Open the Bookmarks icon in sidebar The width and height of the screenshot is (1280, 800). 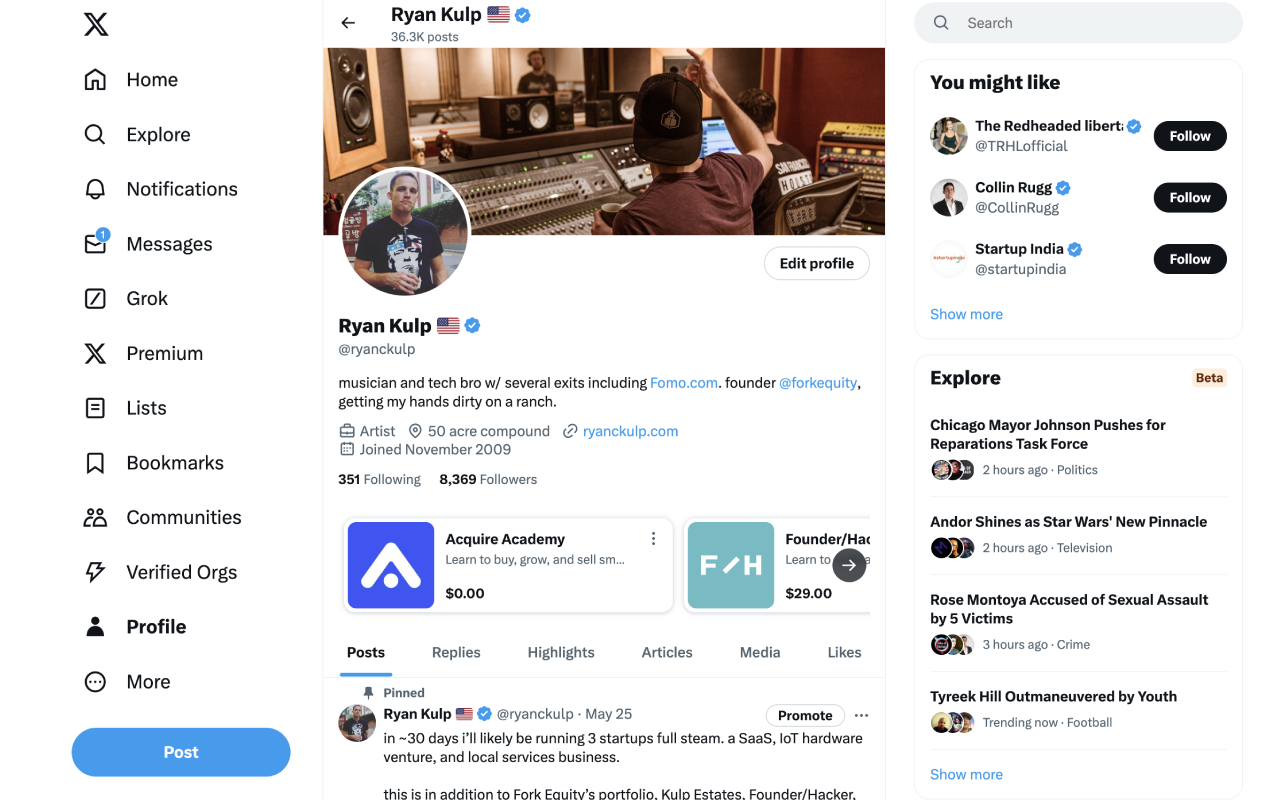click(95, 462)
